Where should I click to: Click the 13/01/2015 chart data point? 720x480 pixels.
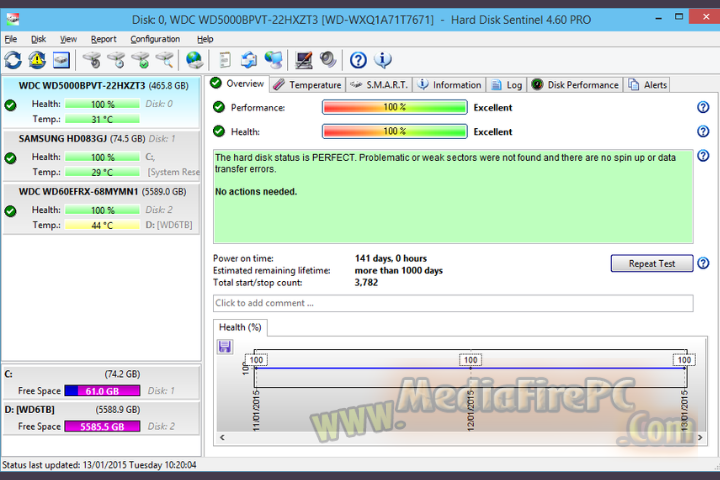[685, 368]
